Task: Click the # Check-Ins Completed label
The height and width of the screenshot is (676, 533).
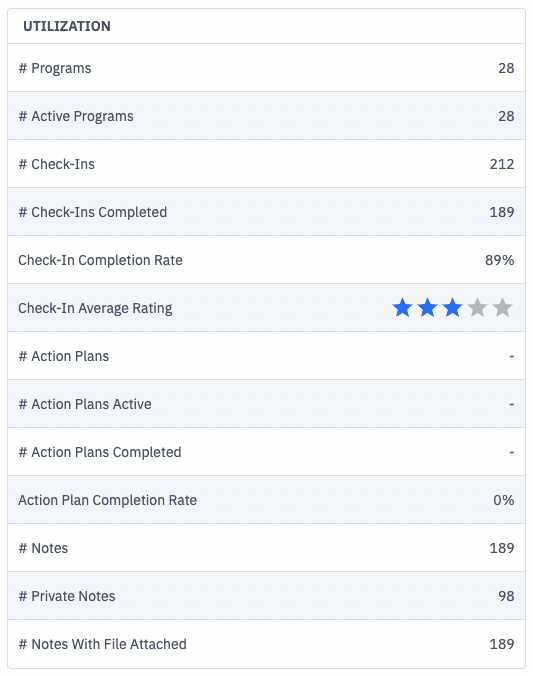Action: 92,212
